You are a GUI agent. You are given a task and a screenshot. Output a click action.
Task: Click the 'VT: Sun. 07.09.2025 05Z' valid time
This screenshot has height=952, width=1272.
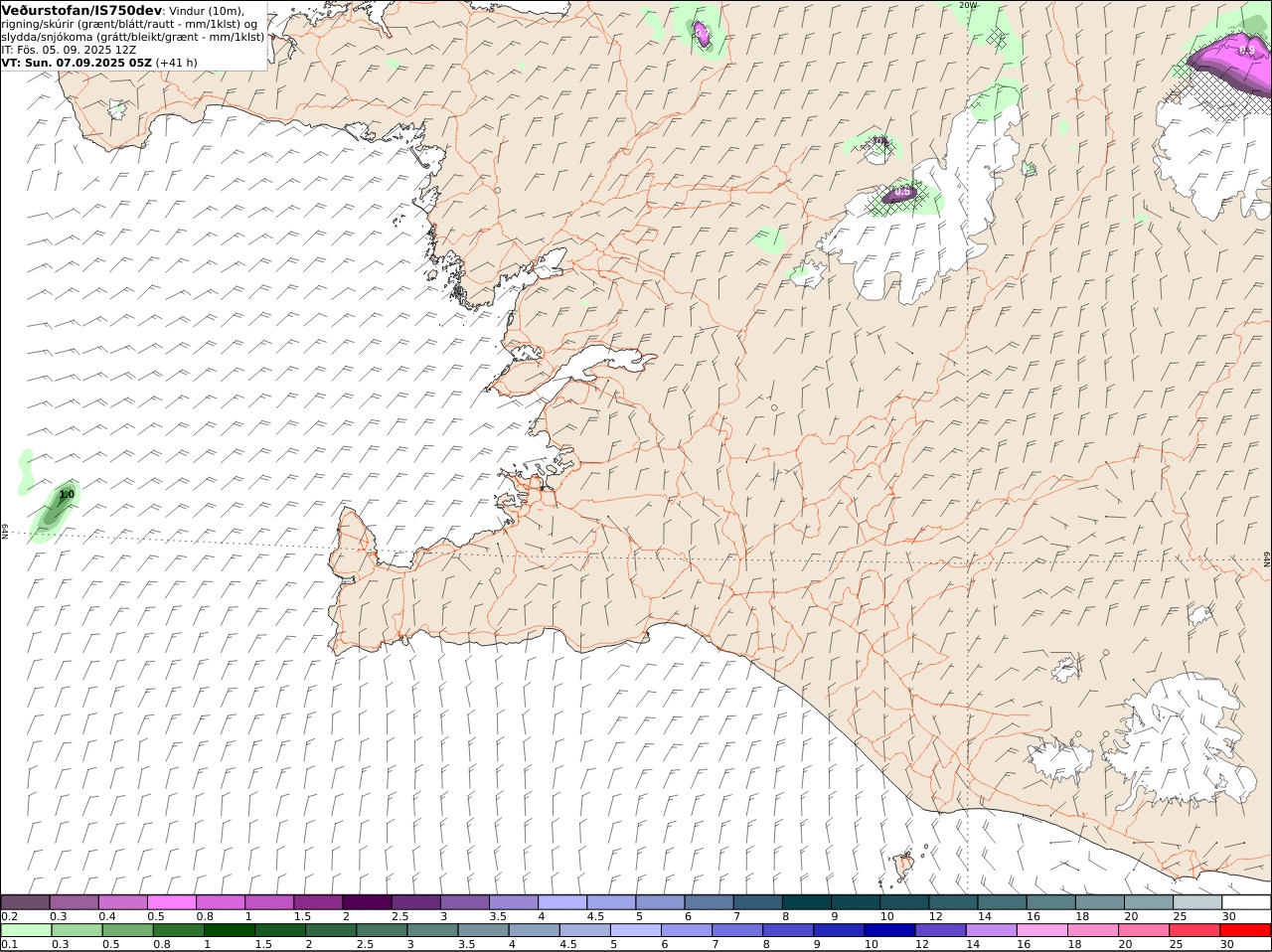(77, 63)
